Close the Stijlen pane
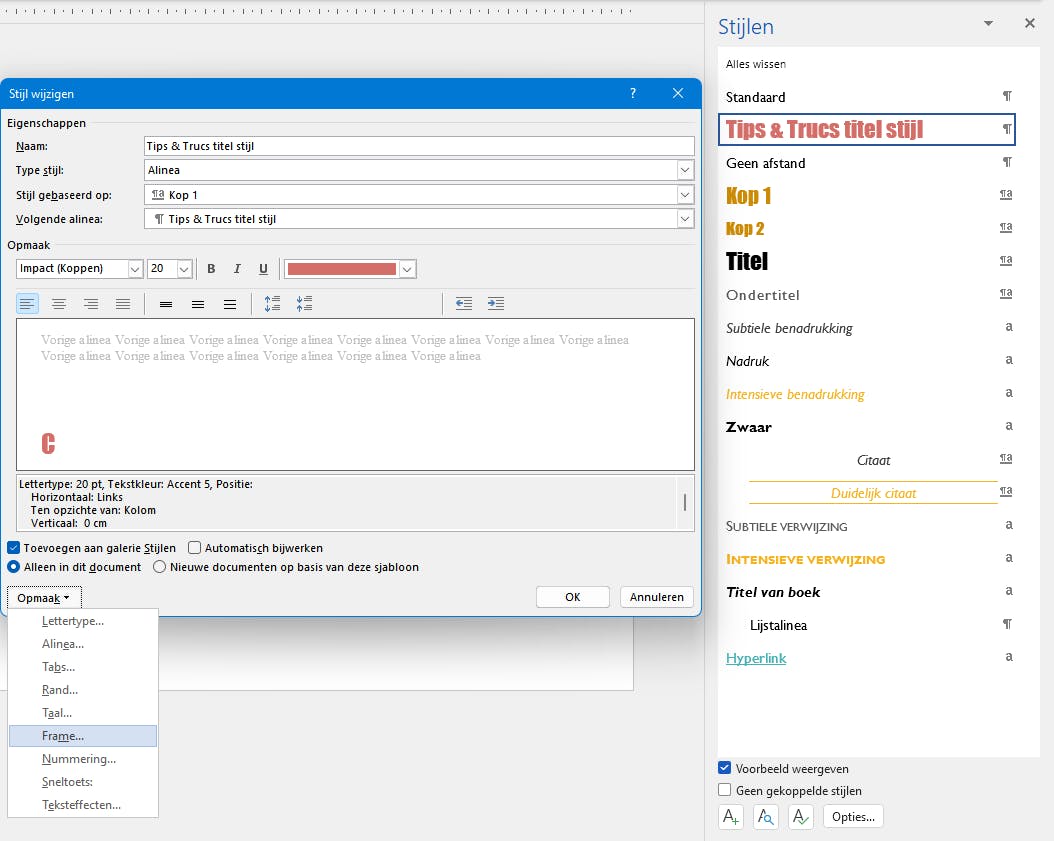The width and height of the screenshot is (1054, 841). coord(1030,24)
